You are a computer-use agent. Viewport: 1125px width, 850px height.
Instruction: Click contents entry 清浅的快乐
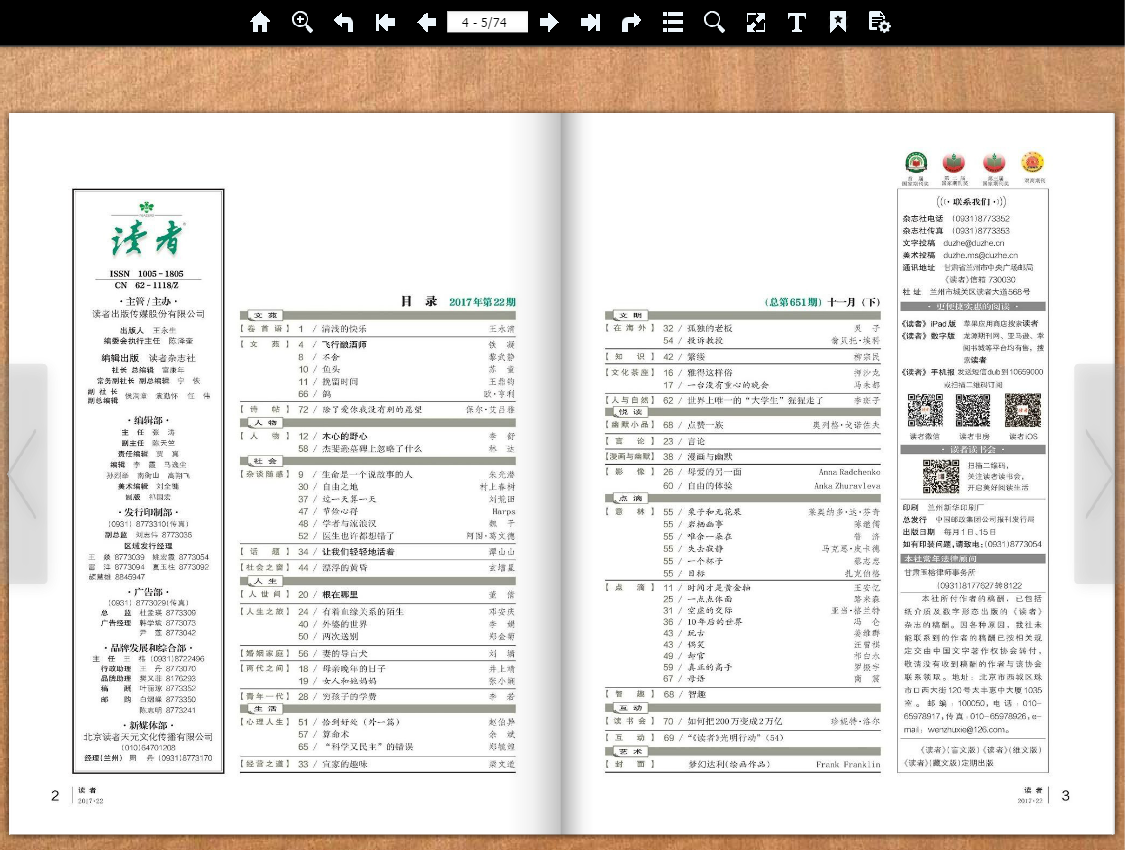[344, 329]
